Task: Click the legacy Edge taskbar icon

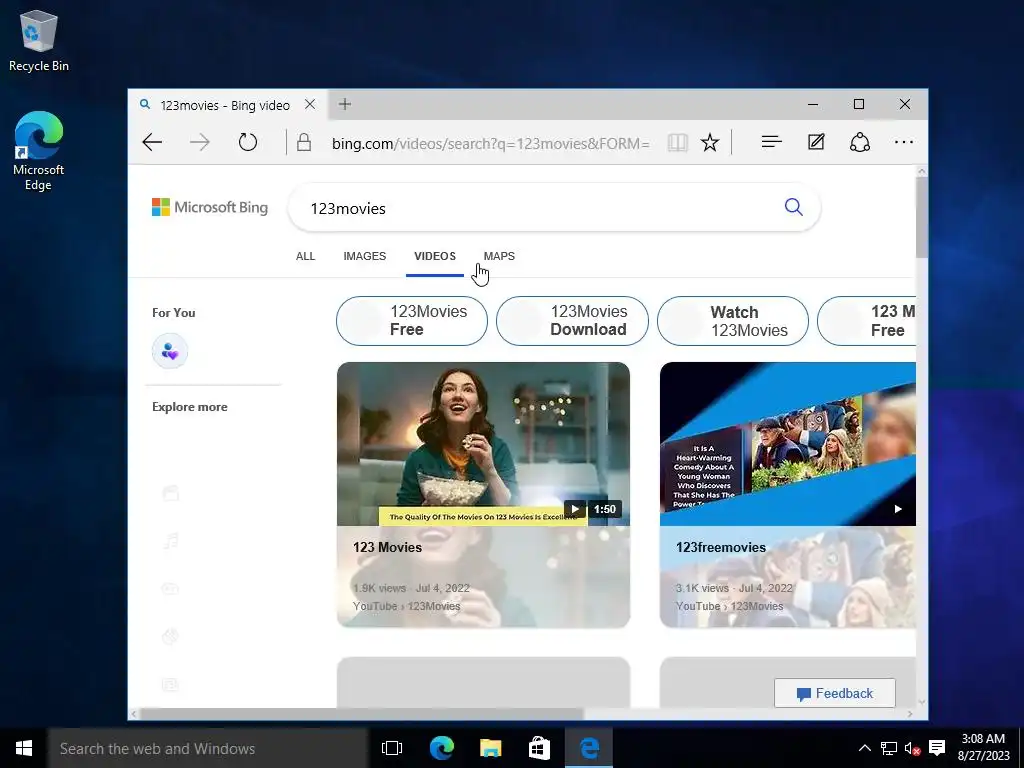Action: click(589, 748)
